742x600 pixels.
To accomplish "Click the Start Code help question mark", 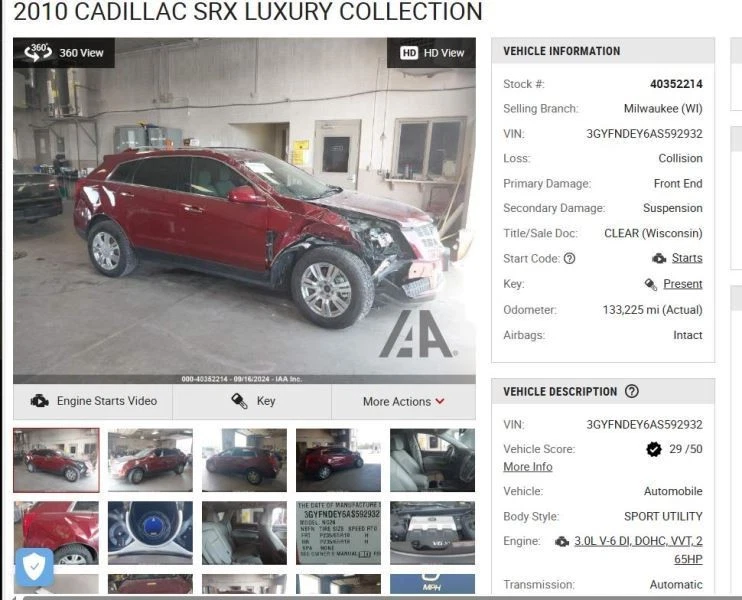I will click(x=570, y=258).
